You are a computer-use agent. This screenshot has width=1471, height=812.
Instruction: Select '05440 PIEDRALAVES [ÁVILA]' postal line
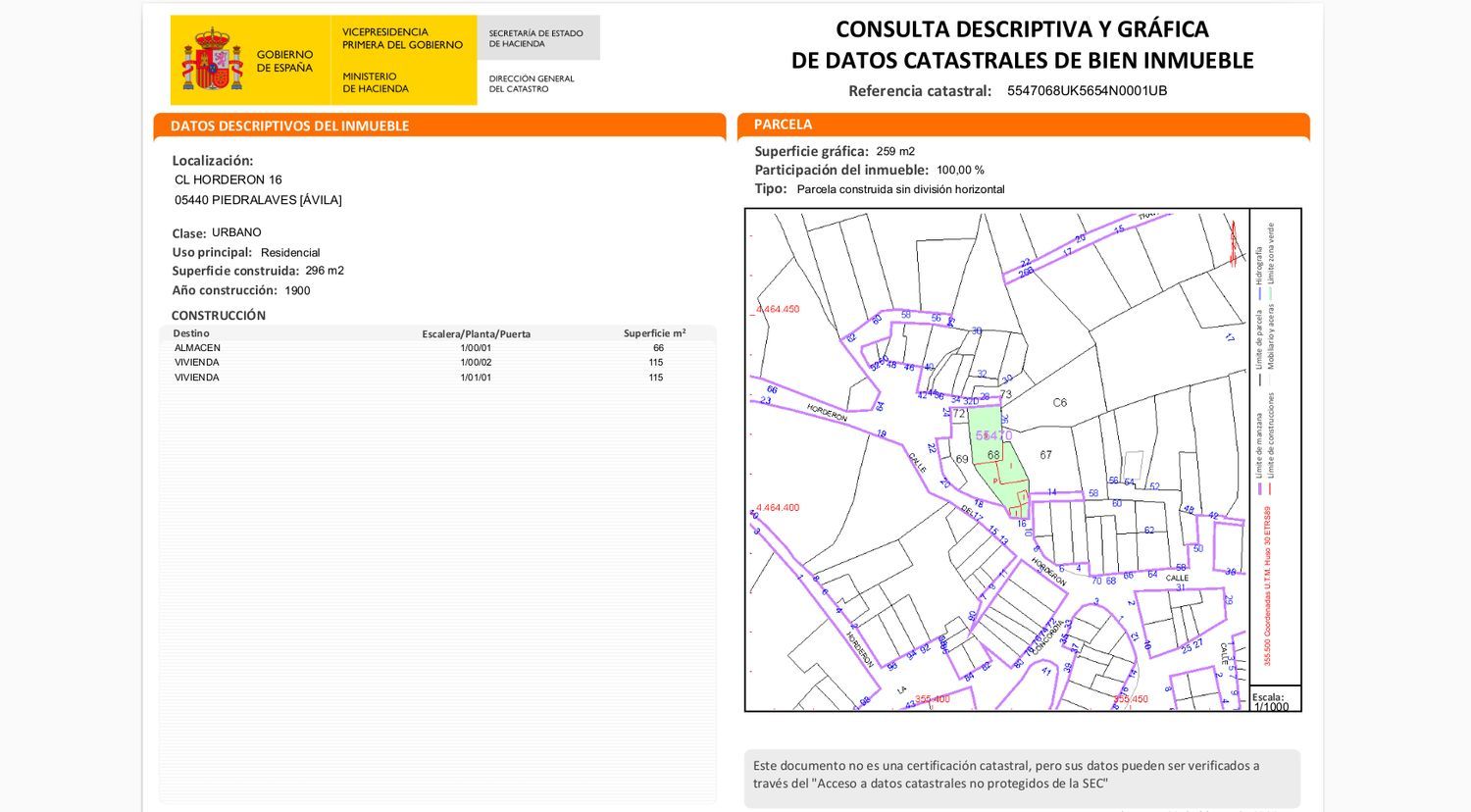(x=259, y=200)
